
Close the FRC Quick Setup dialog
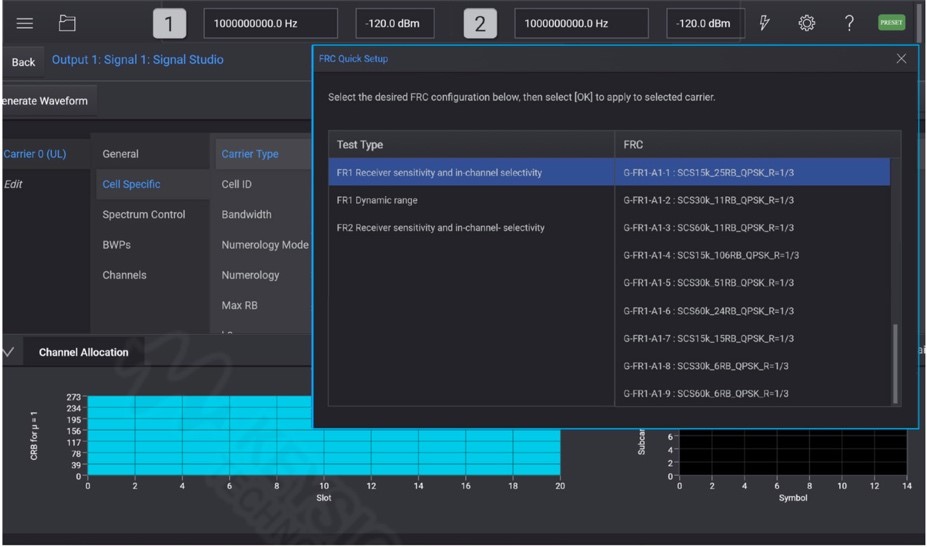pos(901,59)
